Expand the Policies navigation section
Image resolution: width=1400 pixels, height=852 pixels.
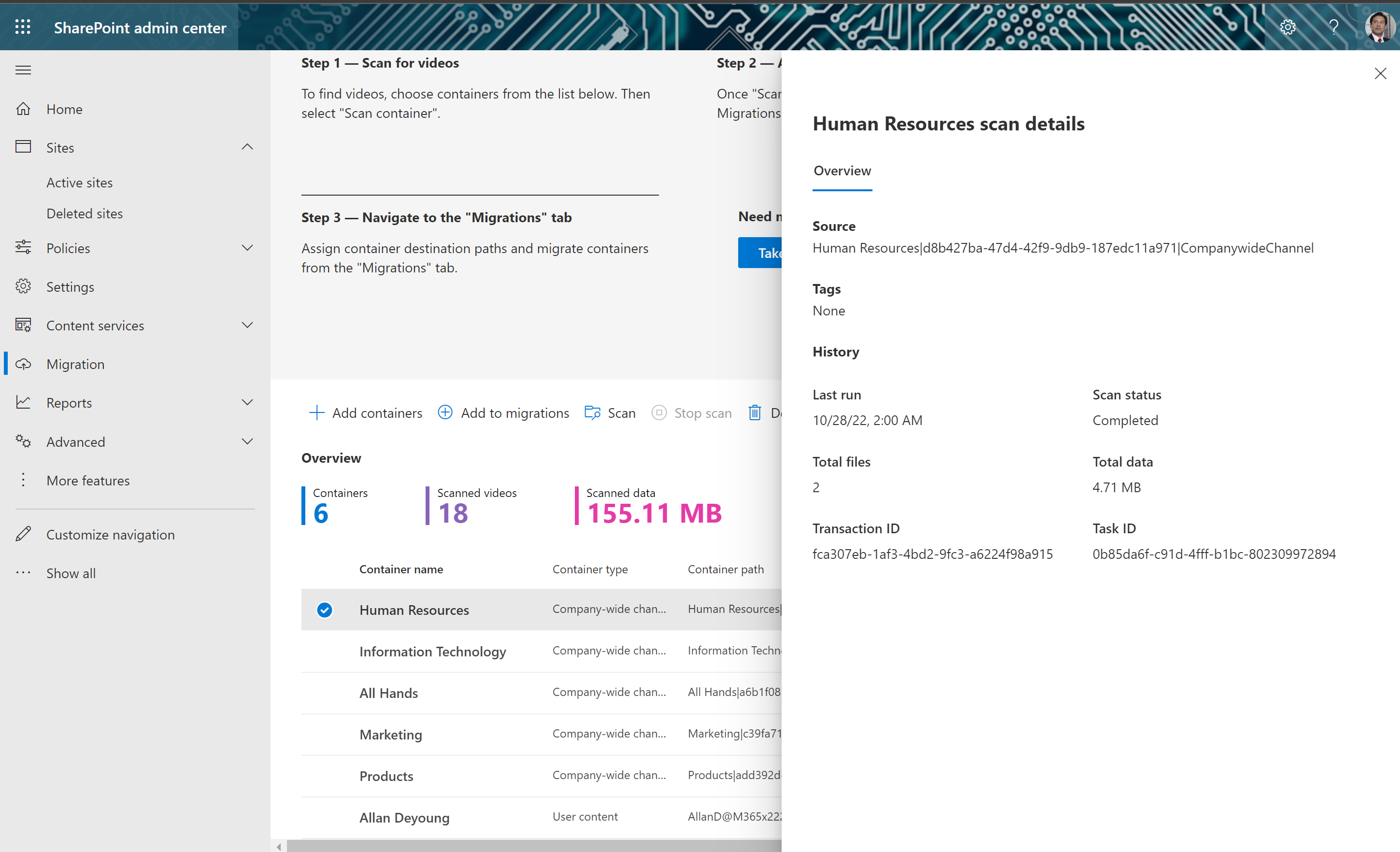tap(247, 248)
